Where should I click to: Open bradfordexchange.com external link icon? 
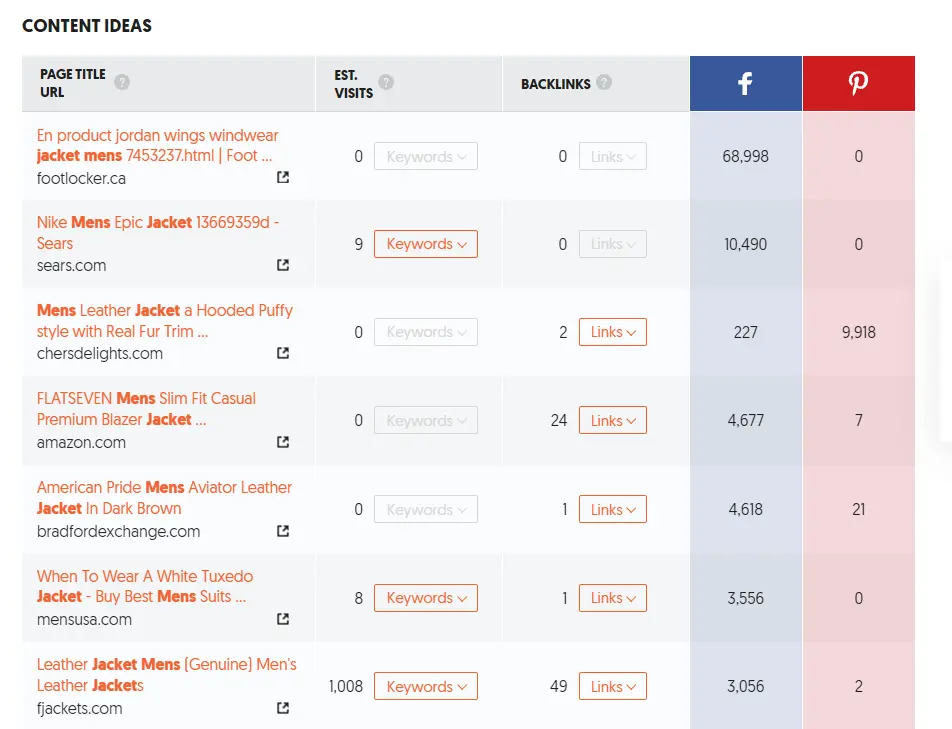coord(283,531)
